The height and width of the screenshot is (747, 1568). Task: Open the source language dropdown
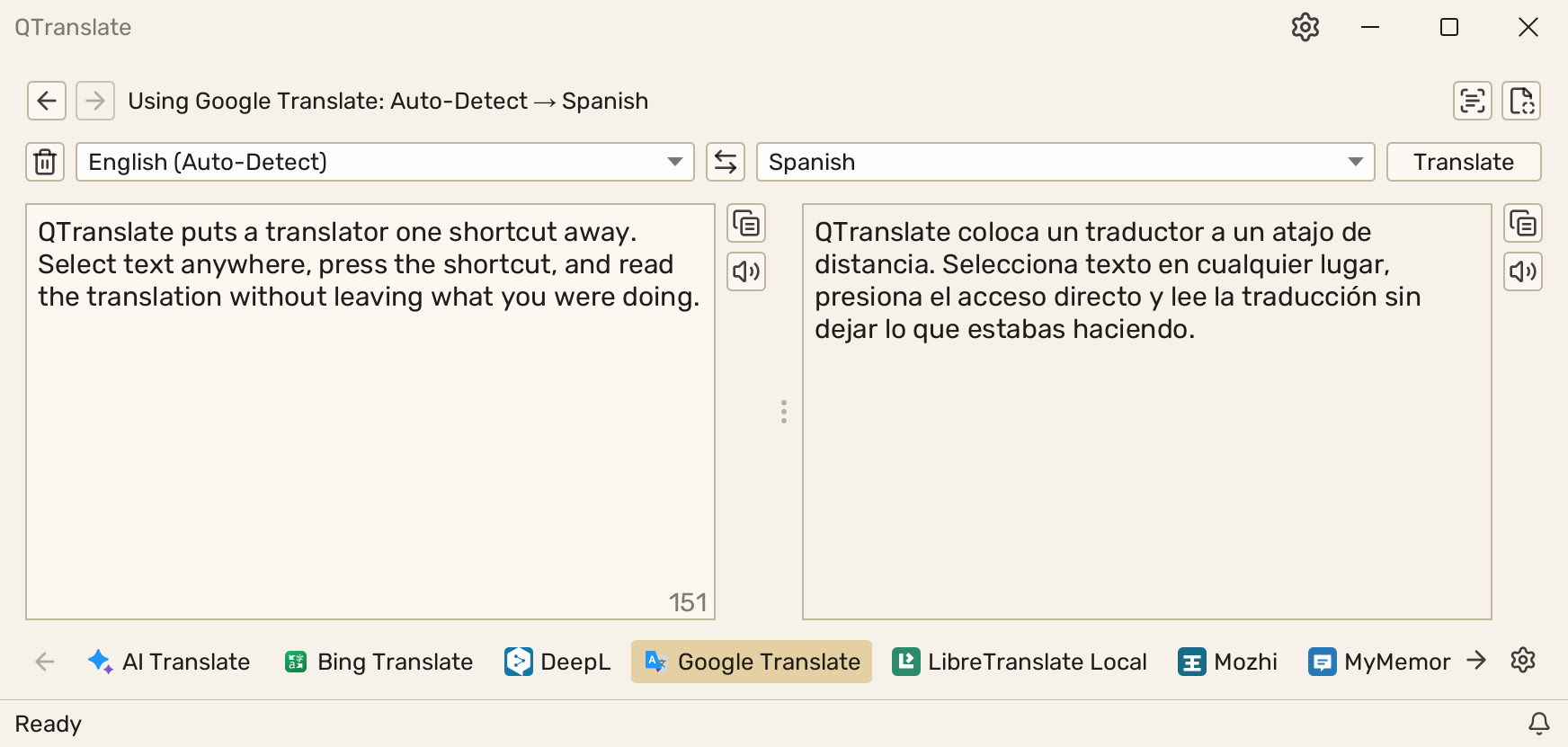coord(385,162)
